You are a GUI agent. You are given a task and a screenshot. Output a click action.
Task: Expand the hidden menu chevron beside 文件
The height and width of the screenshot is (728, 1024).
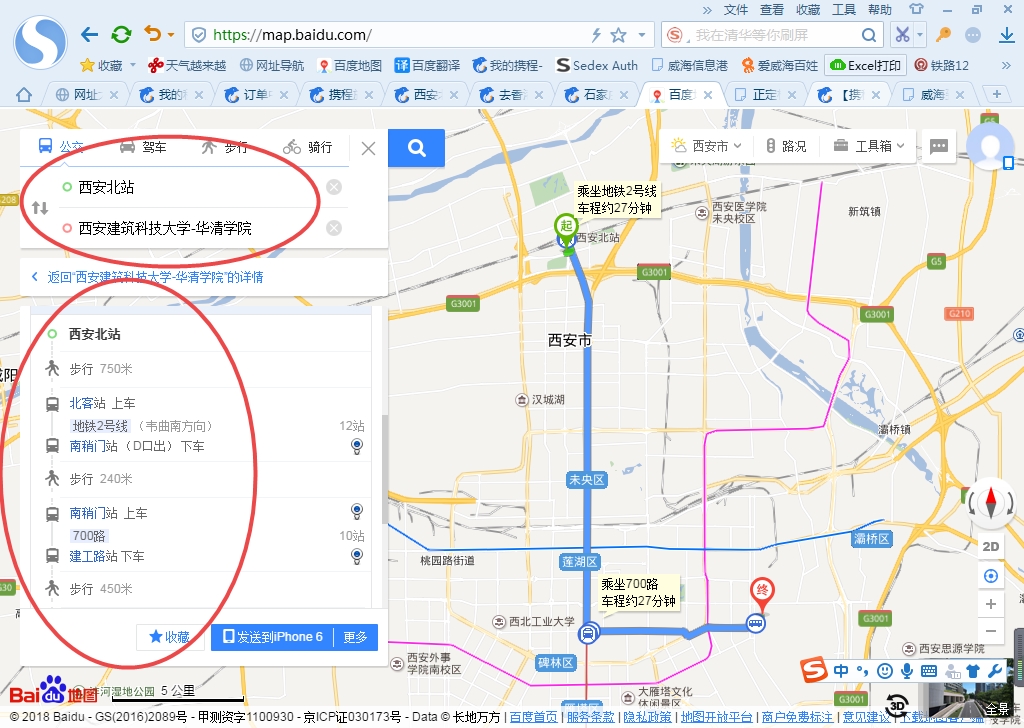(707, 10)
